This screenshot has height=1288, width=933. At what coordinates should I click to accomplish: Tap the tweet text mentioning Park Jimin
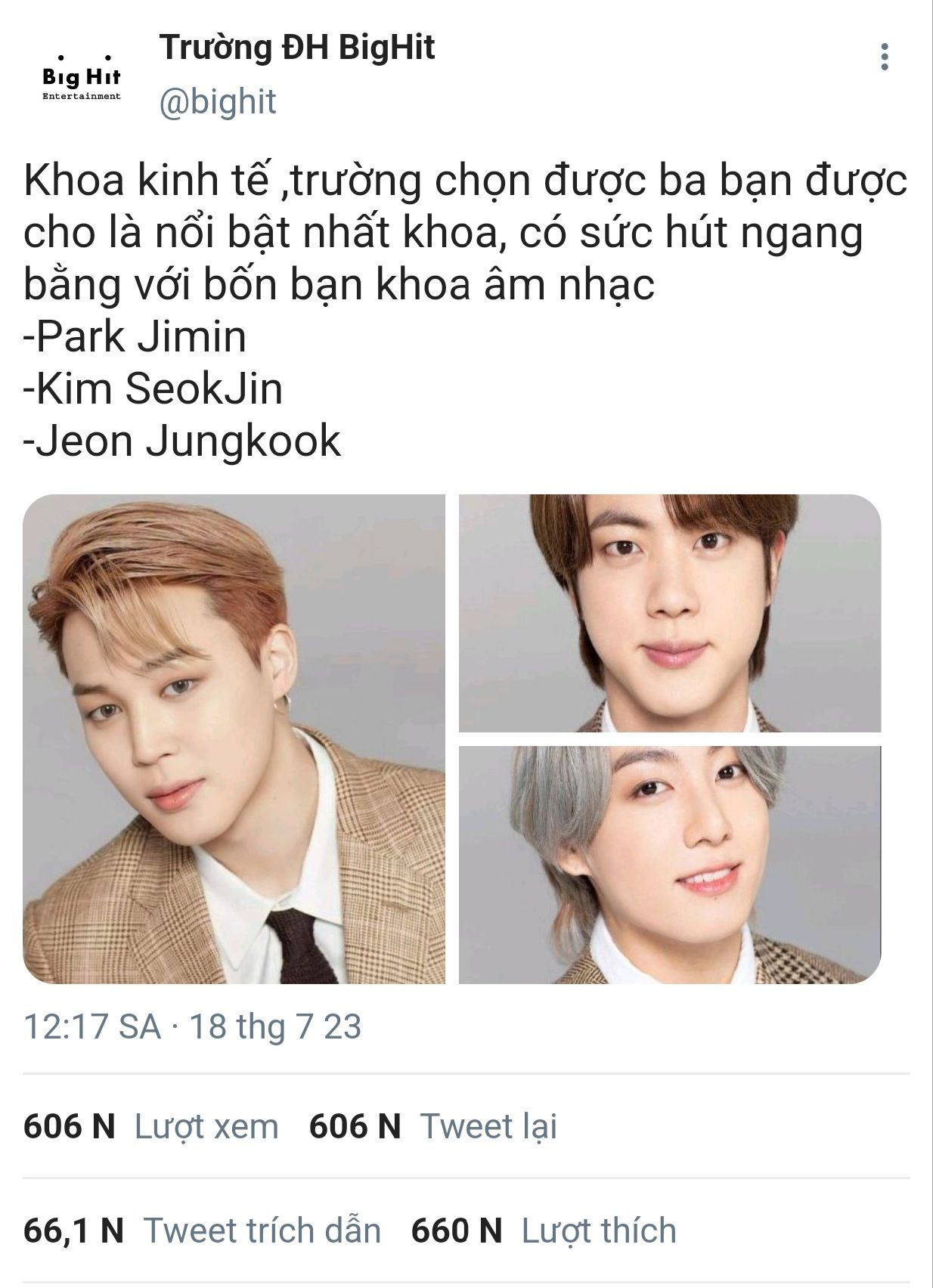(x=135, y=336)
